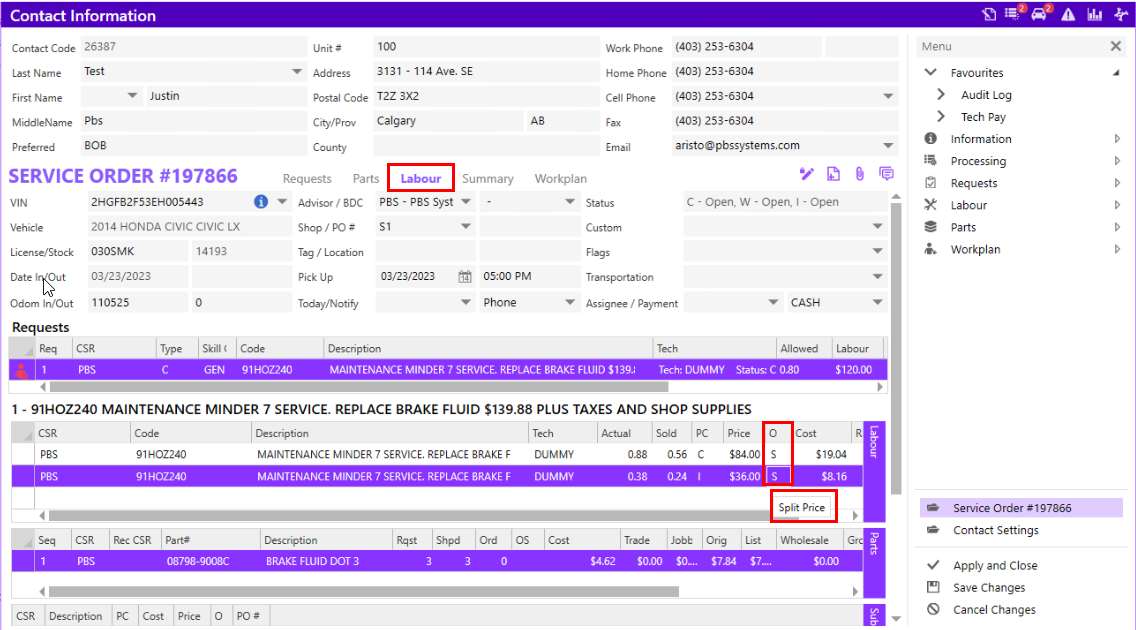Expand the Requests submenu arrow in the Menu panel

click(1117, 183)
